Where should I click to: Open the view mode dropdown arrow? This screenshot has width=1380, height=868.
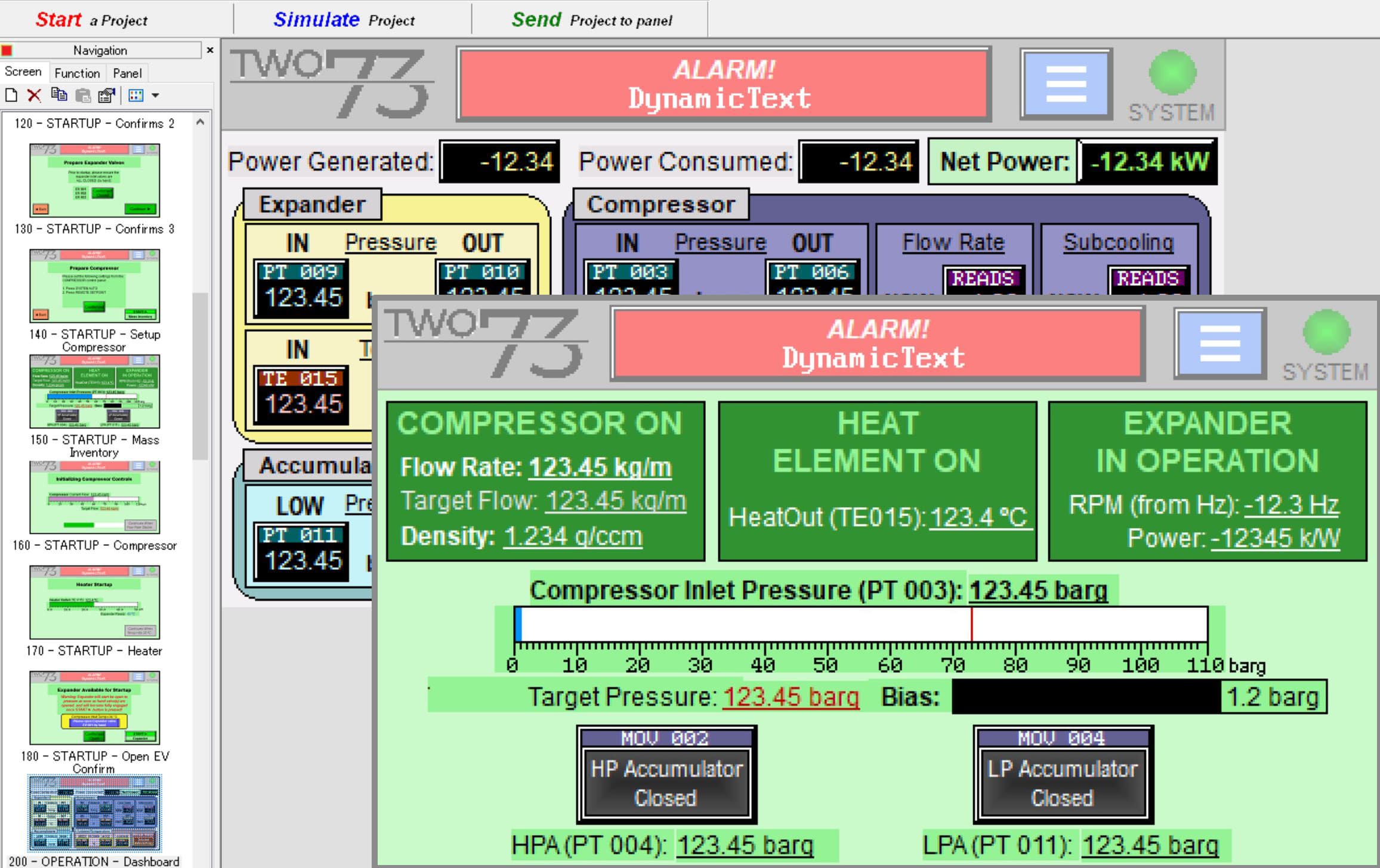[x=156, y=95]
